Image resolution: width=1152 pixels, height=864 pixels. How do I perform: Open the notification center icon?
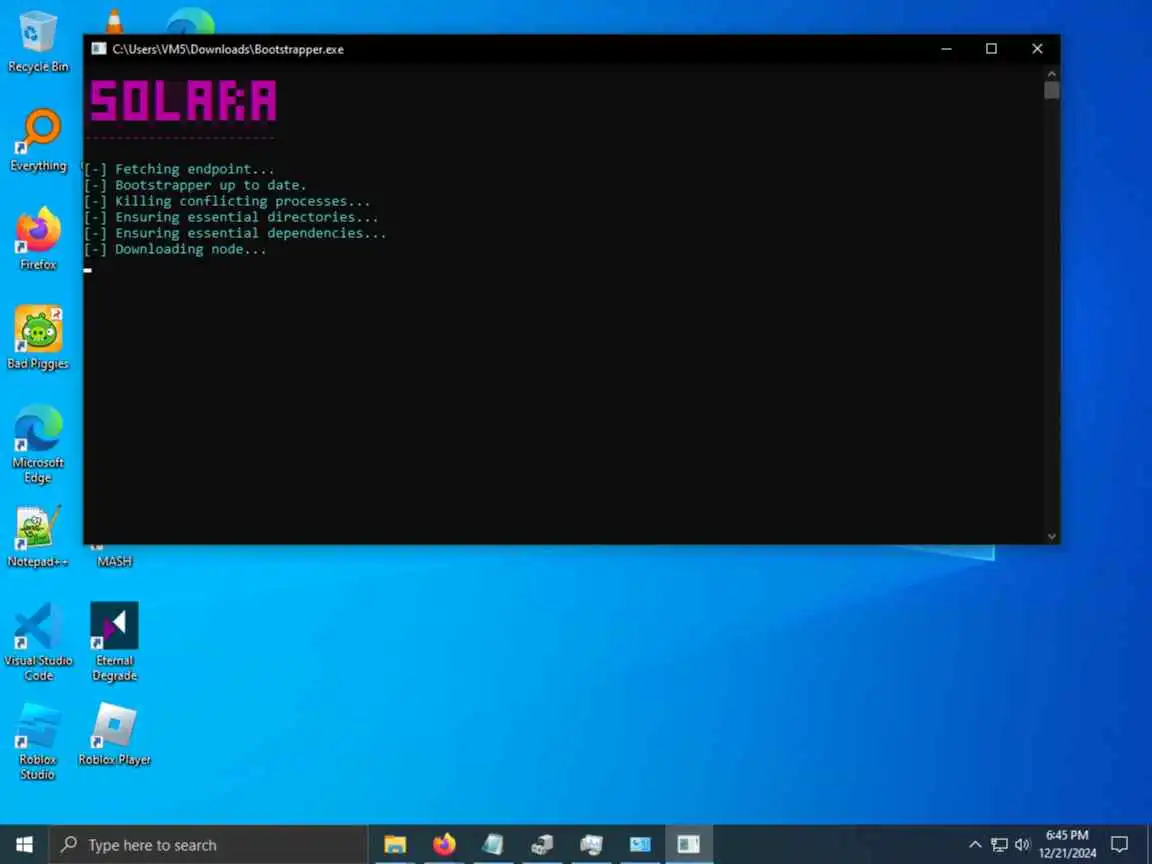tap(1120, 845)
